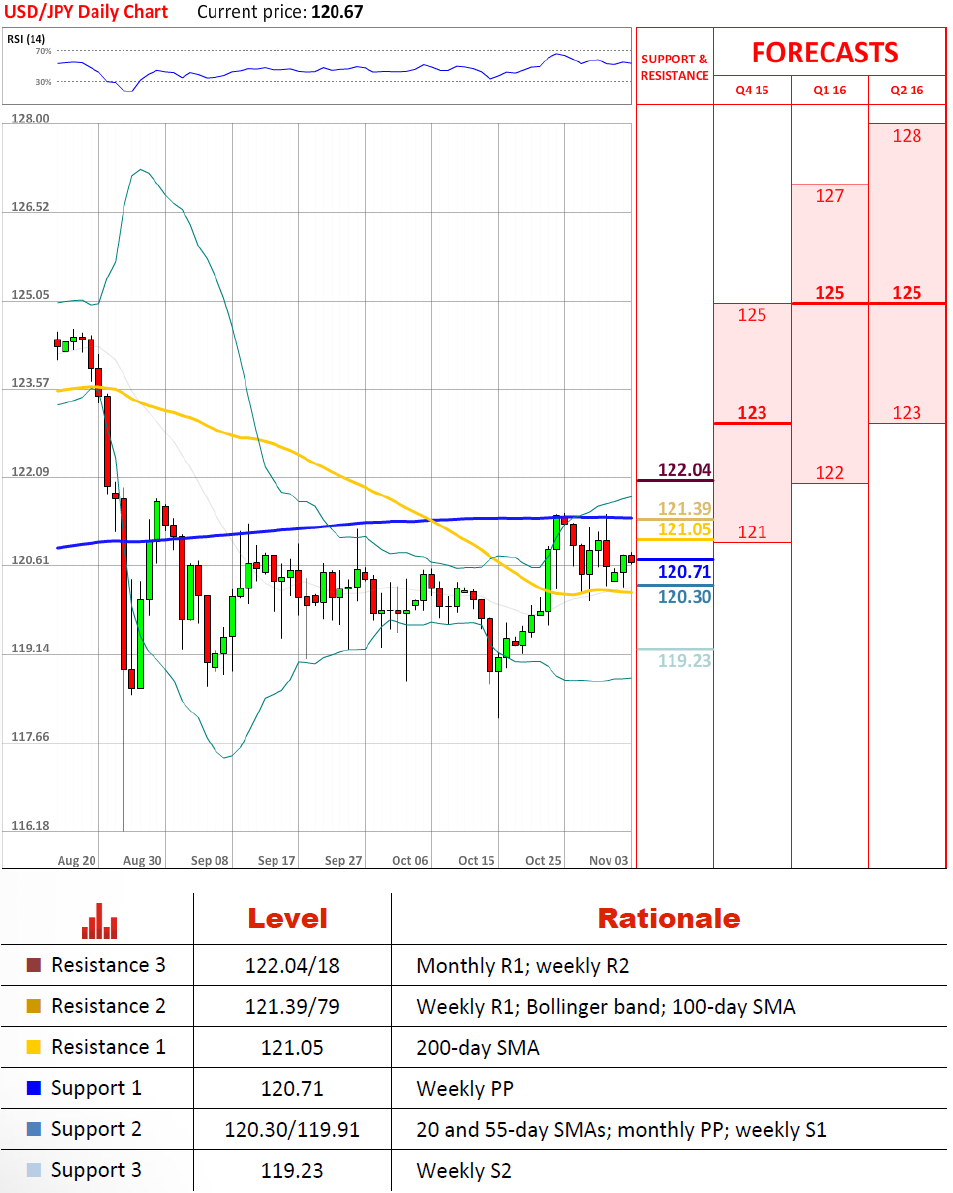Image resolution: width=953 pixels, height=1193 pixels.
Task: Click the 'Weekly PP' rationale cell
Action: pos(465,1090)
